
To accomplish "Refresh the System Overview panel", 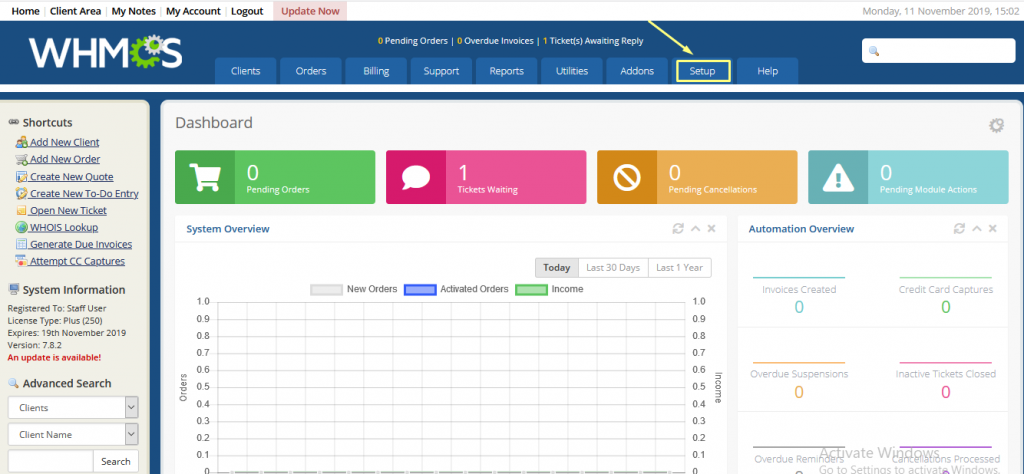I will coord(678,229).
